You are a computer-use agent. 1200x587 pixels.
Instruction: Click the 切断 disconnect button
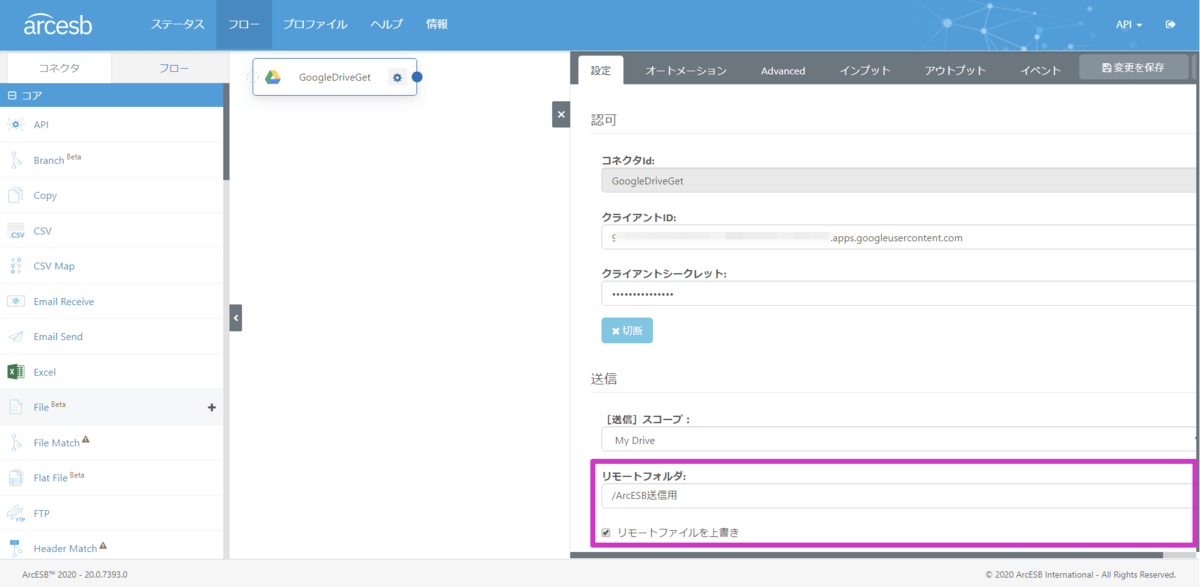coord(627,331)
